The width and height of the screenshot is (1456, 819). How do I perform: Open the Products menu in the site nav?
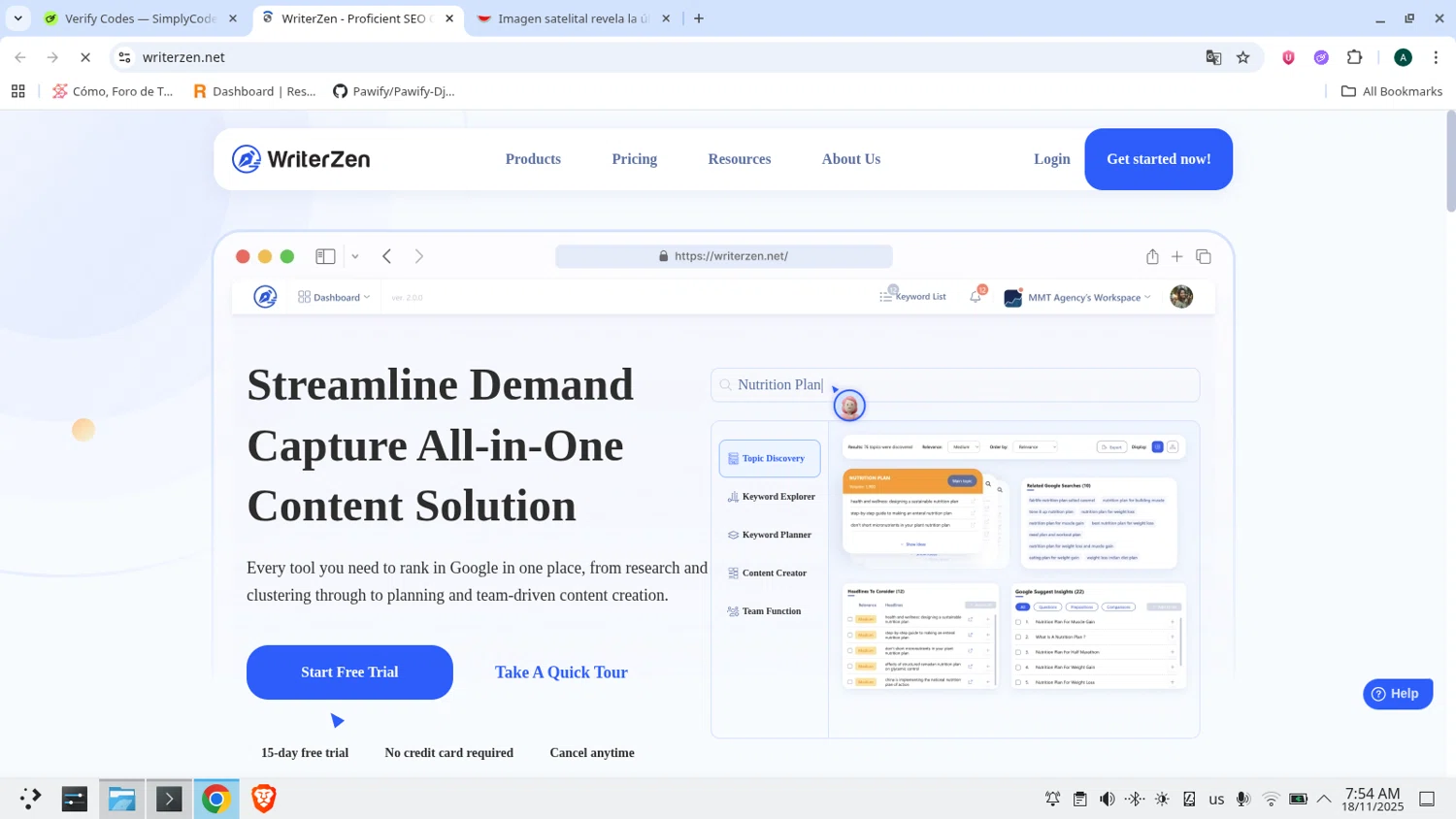(533, 159)
